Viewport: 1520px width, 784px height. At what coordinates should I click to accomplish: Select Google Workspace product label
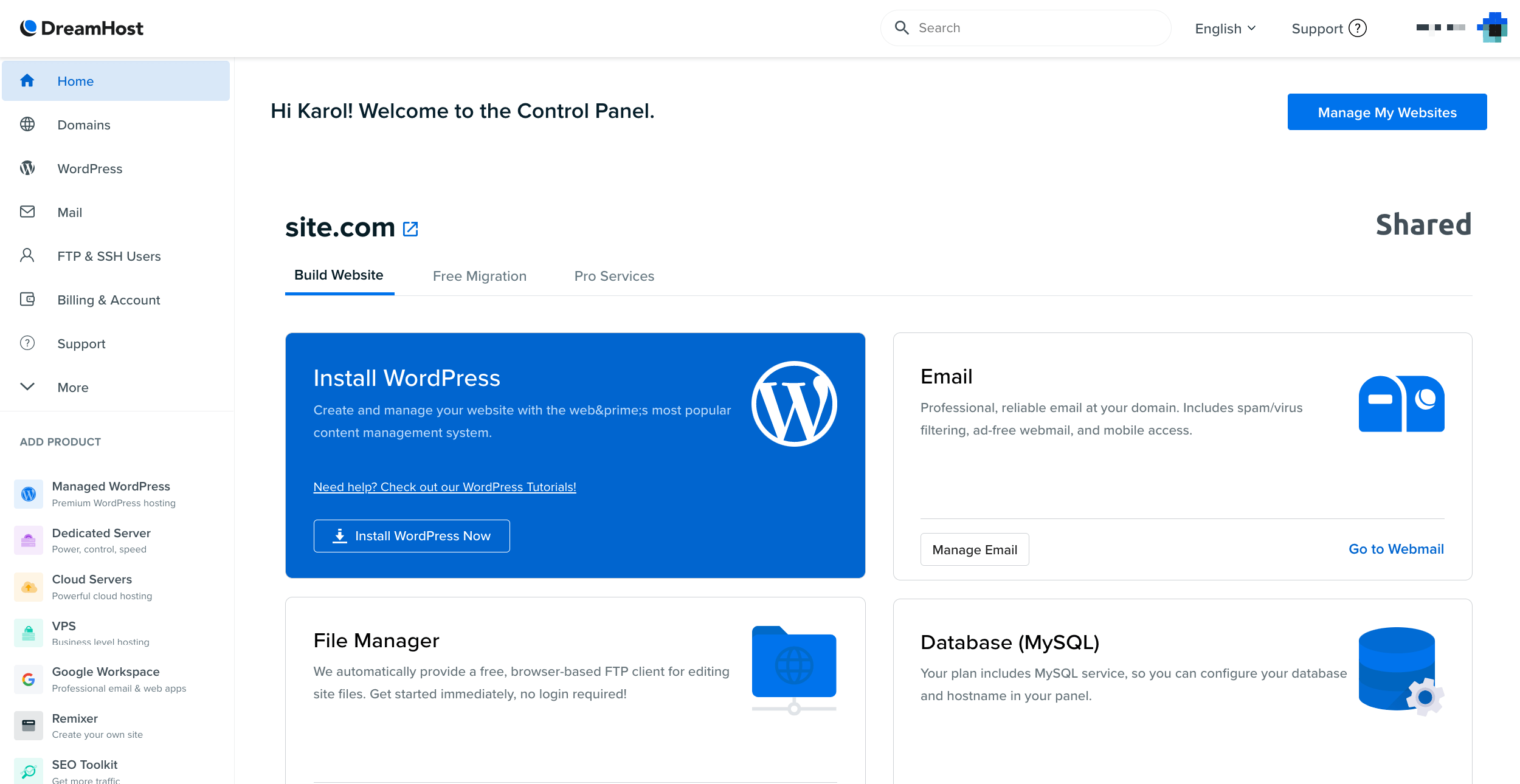point(106,672)
